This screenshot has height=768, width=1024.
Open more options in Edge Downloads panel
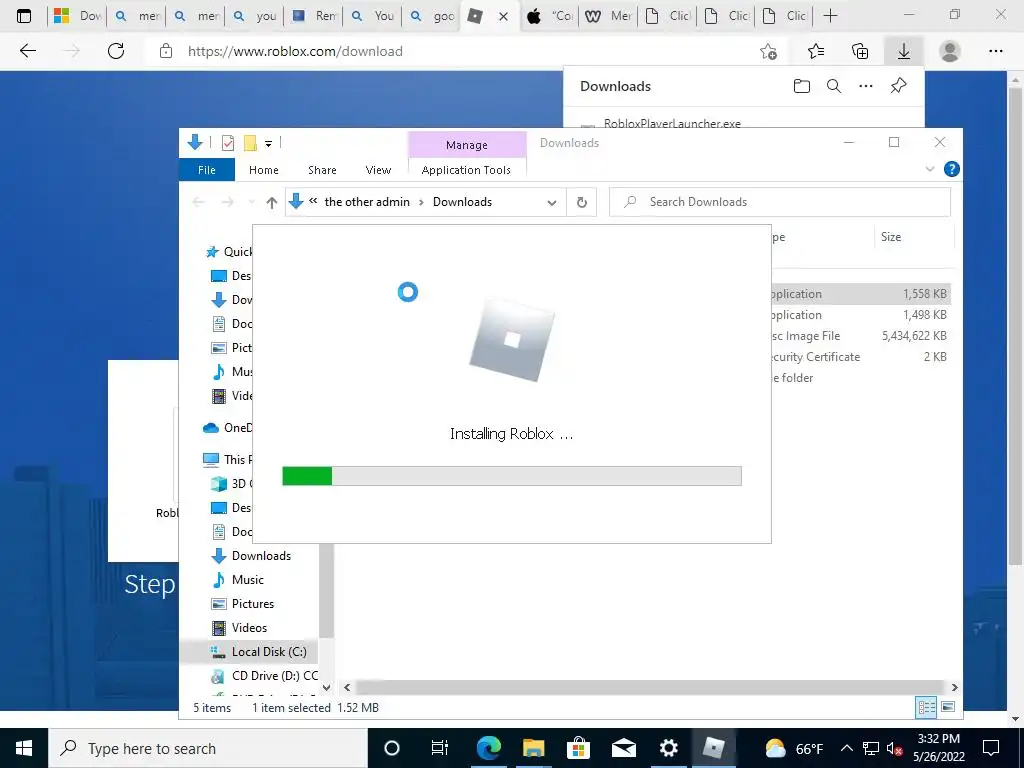pyautogui.click(x=866, y=86)
